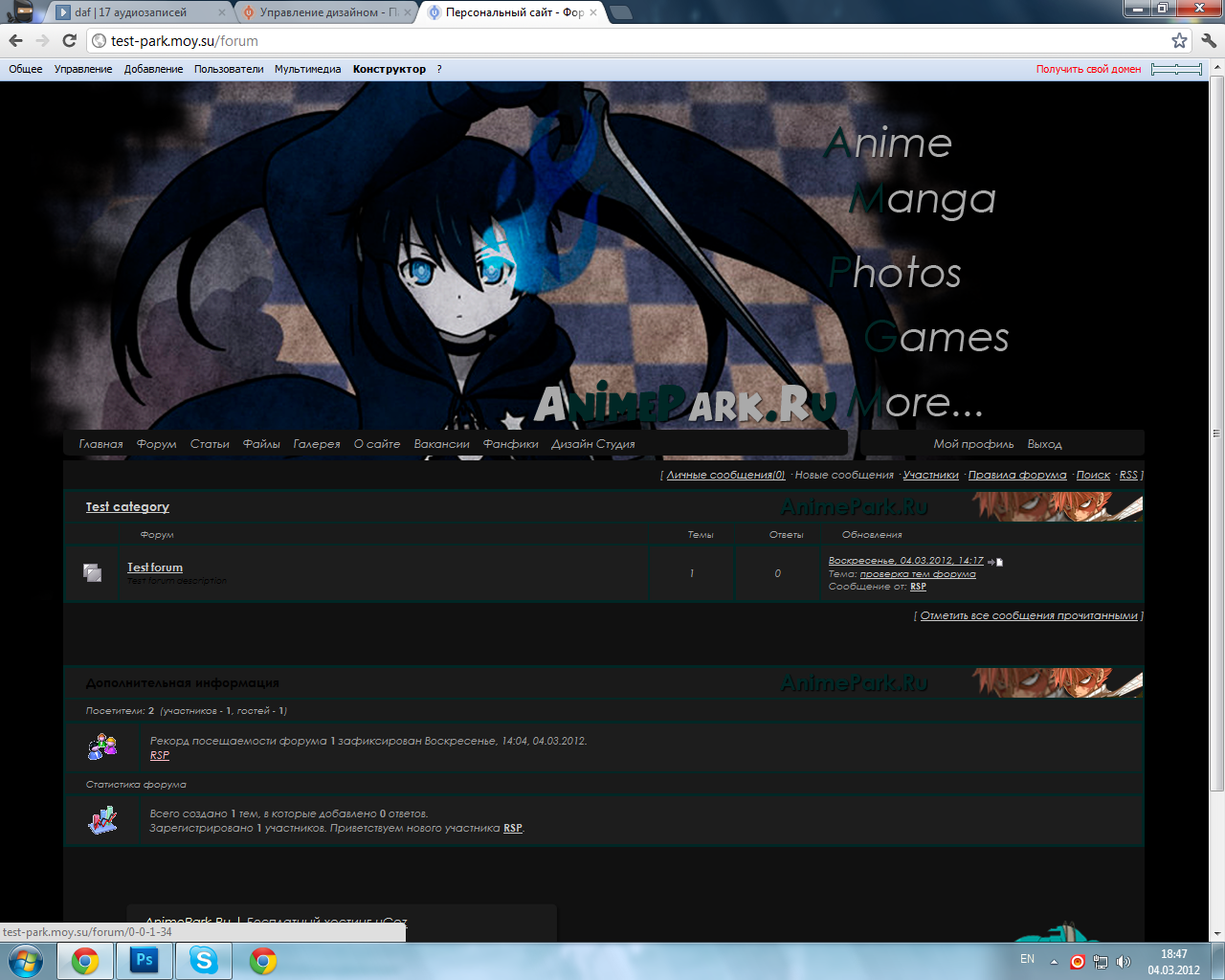1225x980 pixels.
Task: Click the EN language indicator
Action: [1027, 959]
